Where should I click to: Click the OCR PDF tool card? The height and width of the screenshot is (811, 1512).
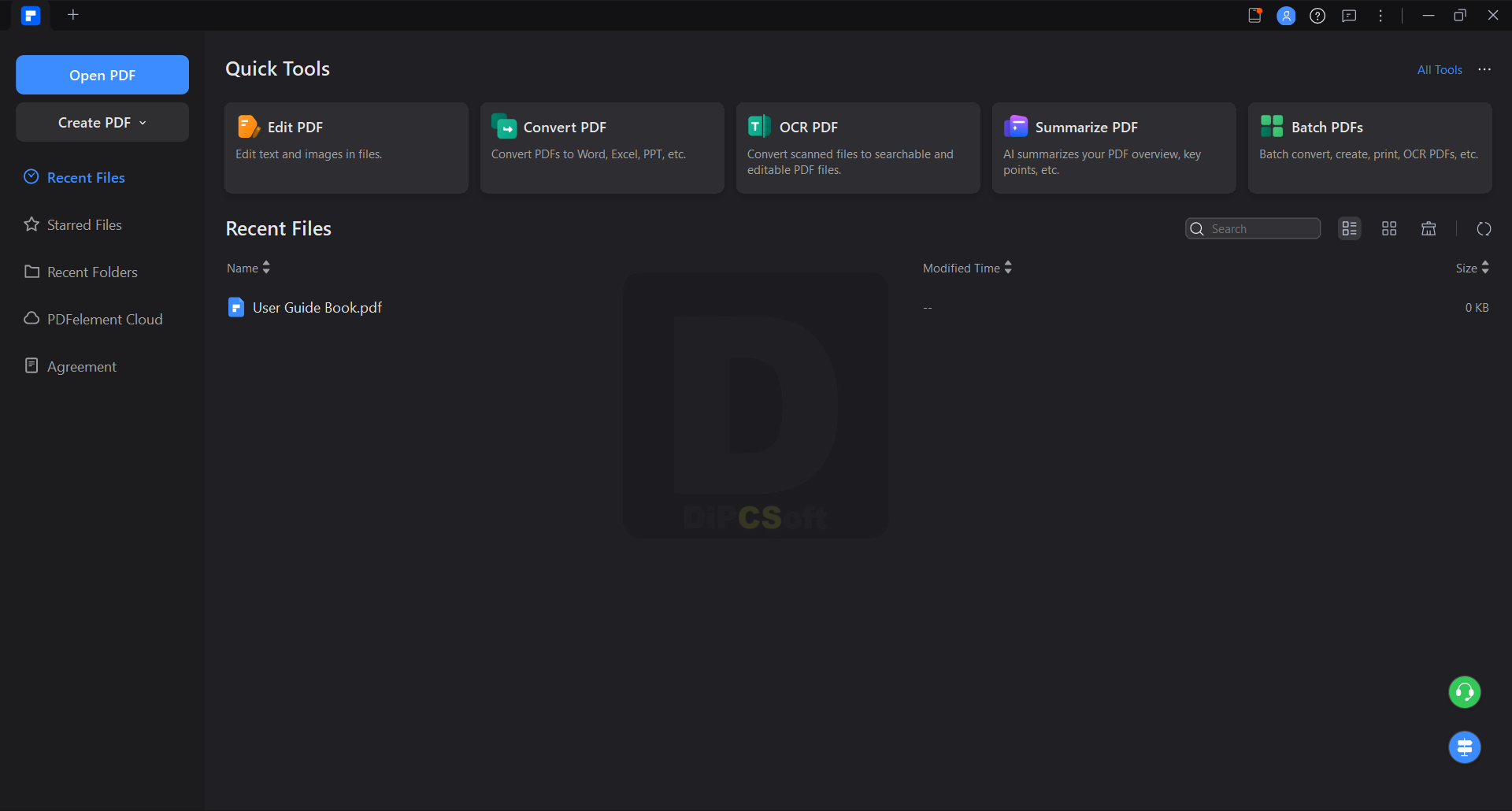(x=858, y=148)
